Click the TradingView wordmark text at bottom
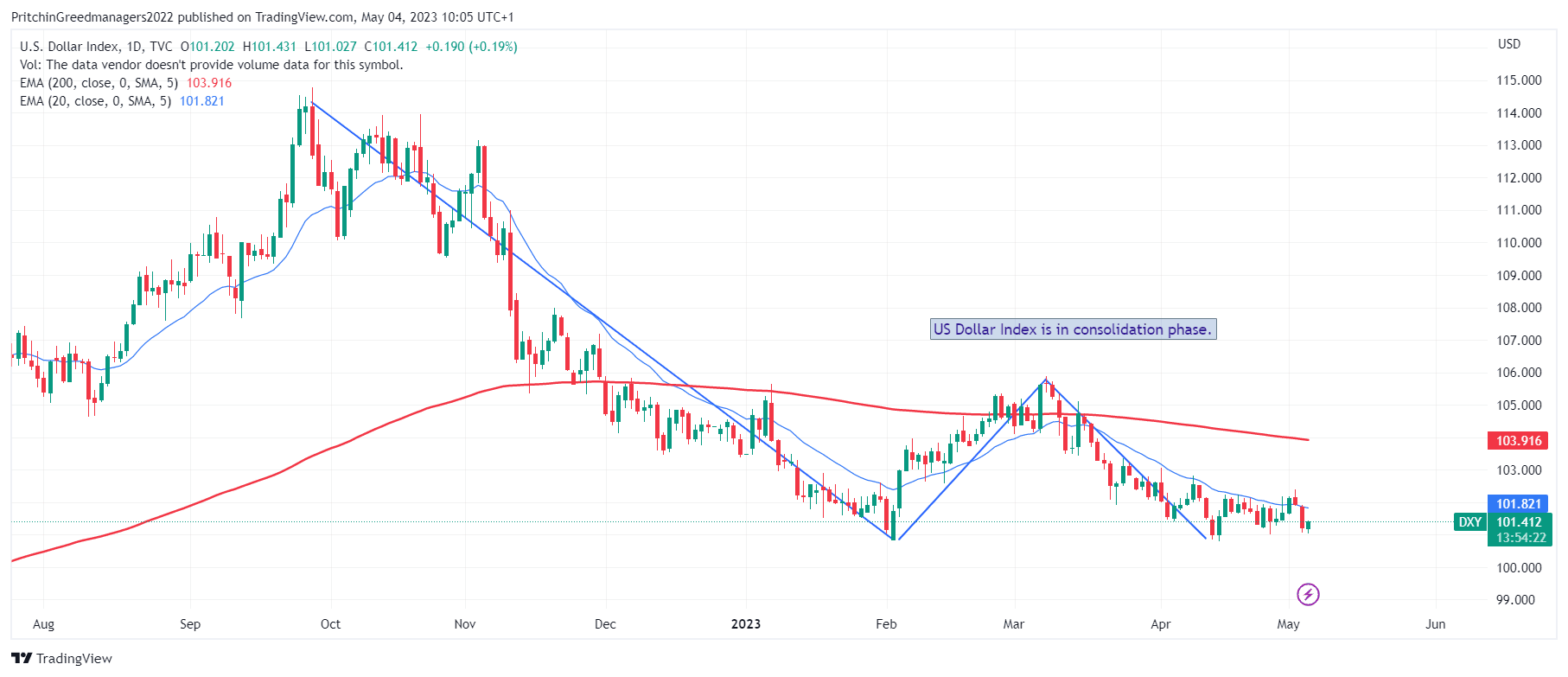The image size is (1568, 677). pyautogui.click(x=74, y=659)
